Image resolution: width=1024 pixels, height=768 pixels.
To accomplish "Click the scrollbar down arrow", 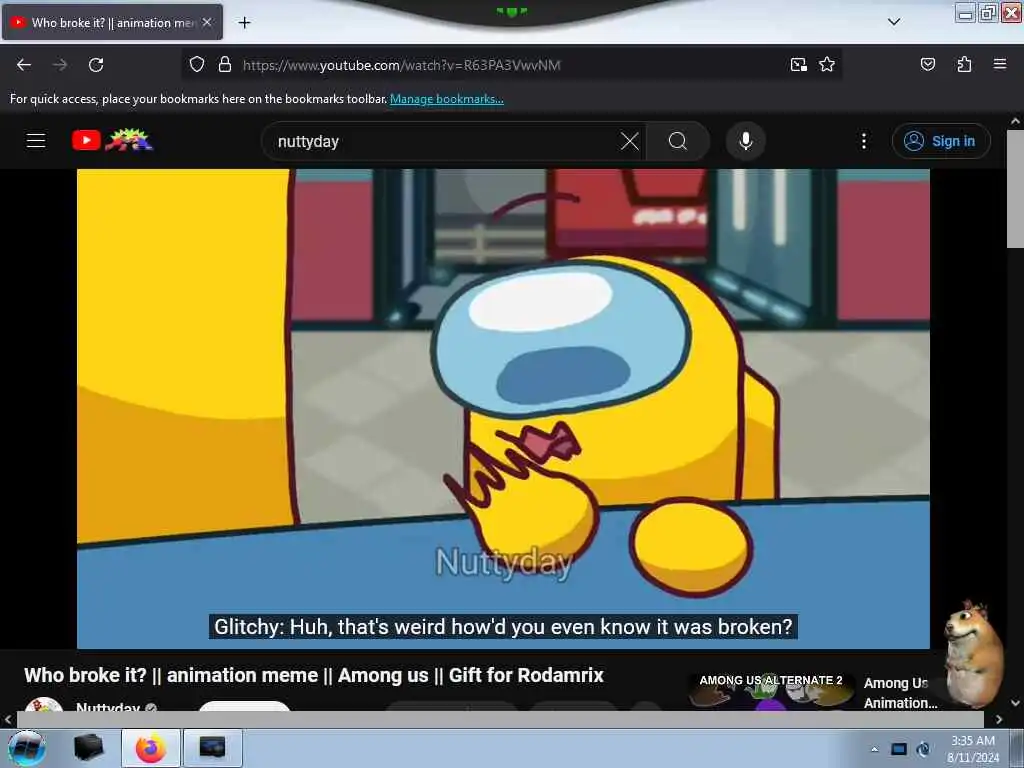I will [1015, 703].
